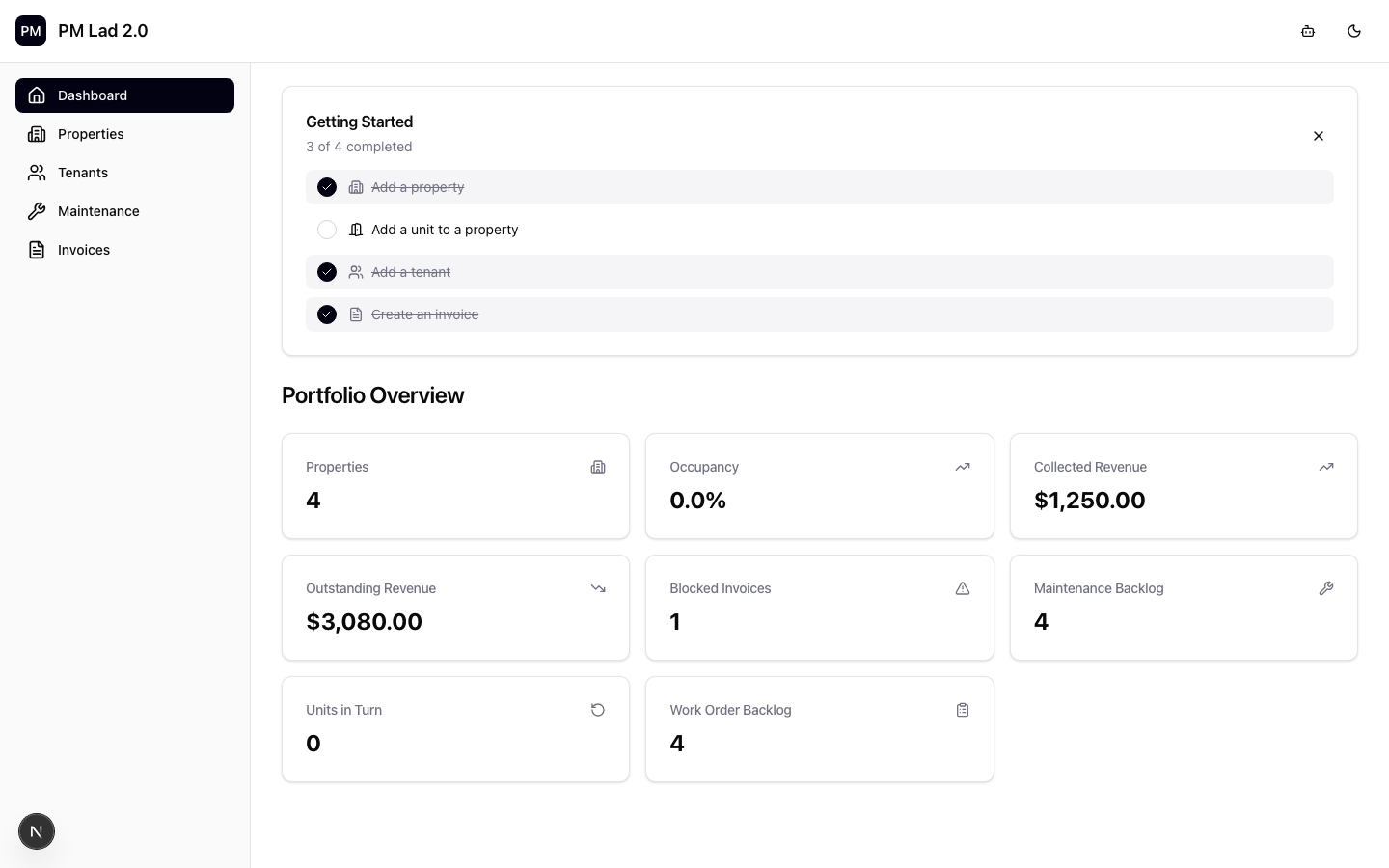
Task: Click the Portfolio Overview heading
Action: 373,395
